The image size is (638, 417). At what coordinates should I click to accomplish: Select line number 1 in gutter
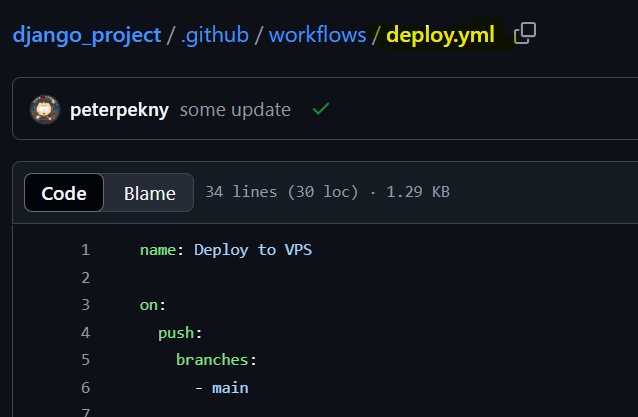pyautogui.click(x=85, y=249)
